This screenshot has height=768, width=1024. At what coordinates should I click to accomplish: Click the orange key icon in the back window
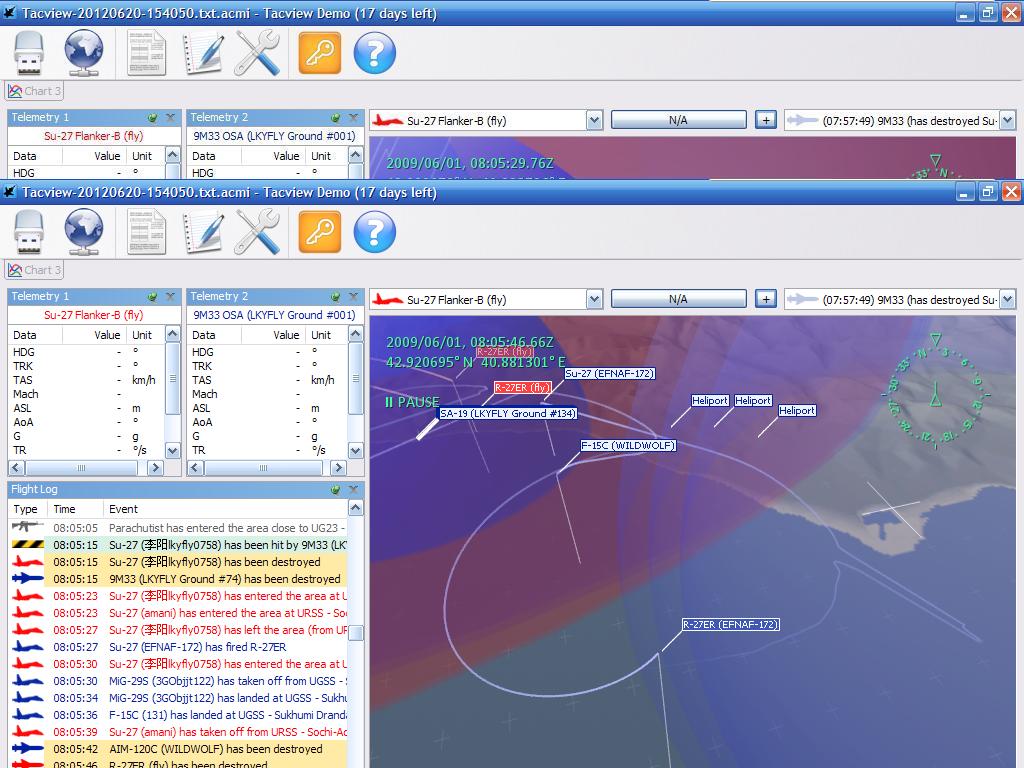click(x=320, y=52)
